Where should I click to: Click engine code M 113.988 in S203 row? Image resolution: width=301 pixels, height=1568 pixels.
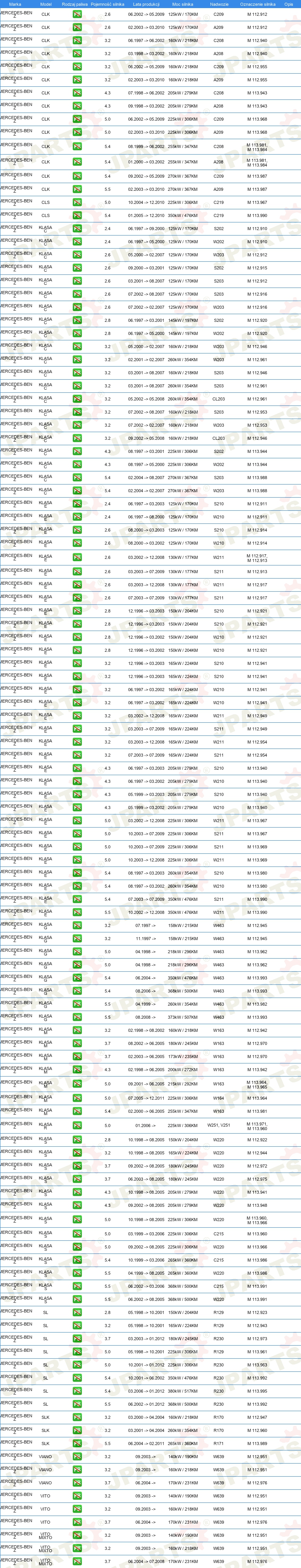coord(257,478)
